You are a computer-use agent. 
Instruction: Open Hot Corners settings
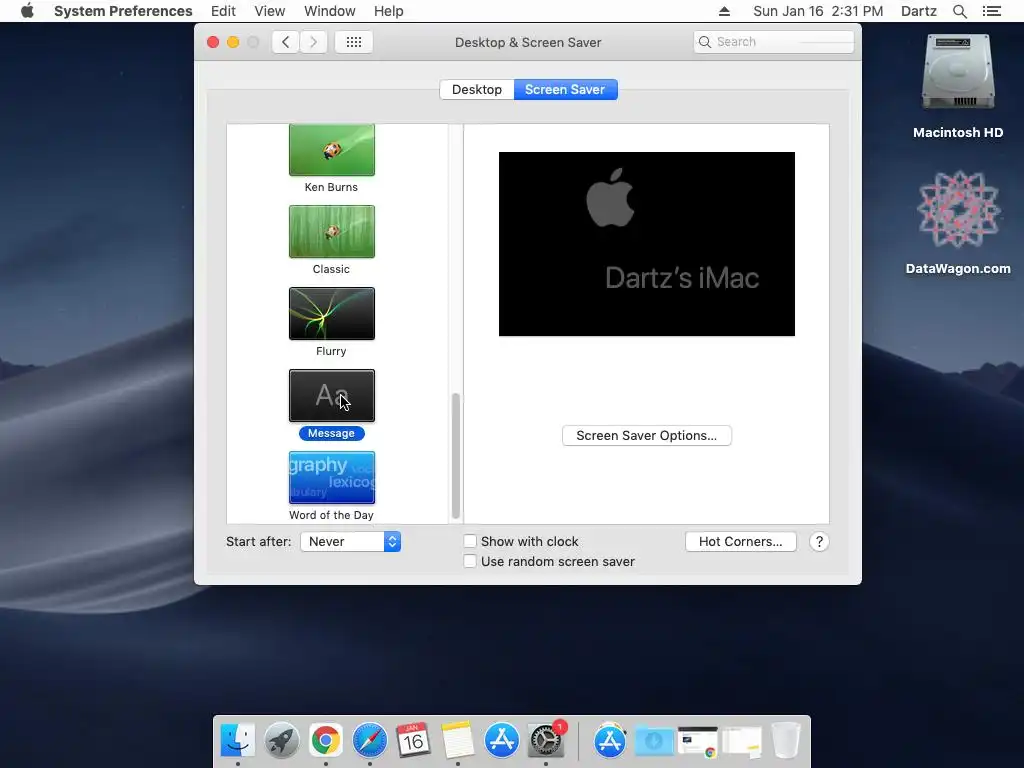[x=741, y=541]
